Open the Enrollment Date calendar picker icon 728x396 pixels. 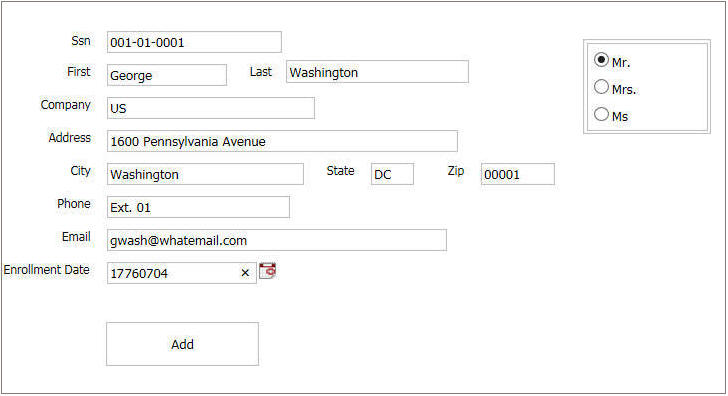(x=267, y=271)
